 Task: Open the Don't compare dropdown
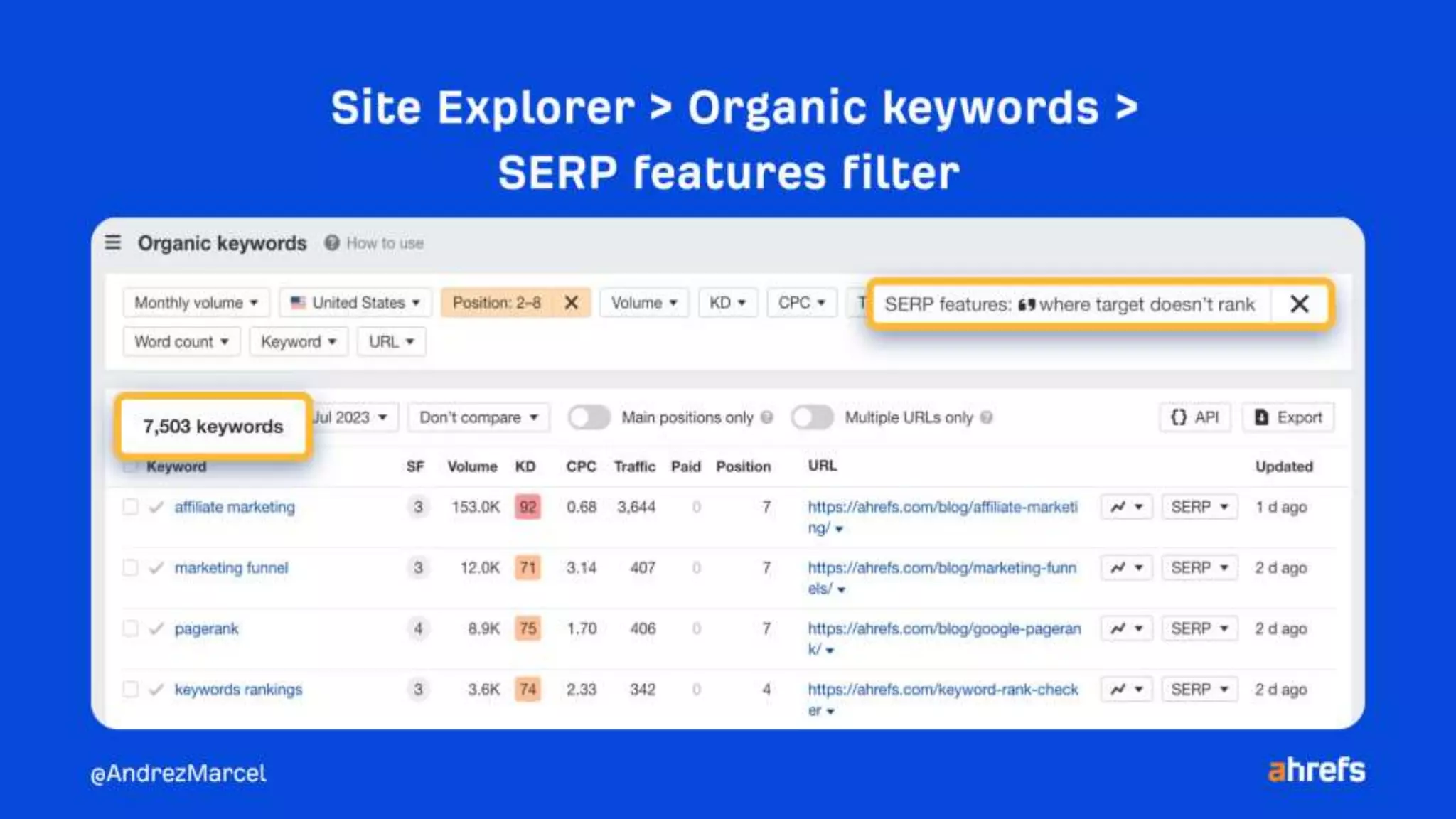(478, 417)
